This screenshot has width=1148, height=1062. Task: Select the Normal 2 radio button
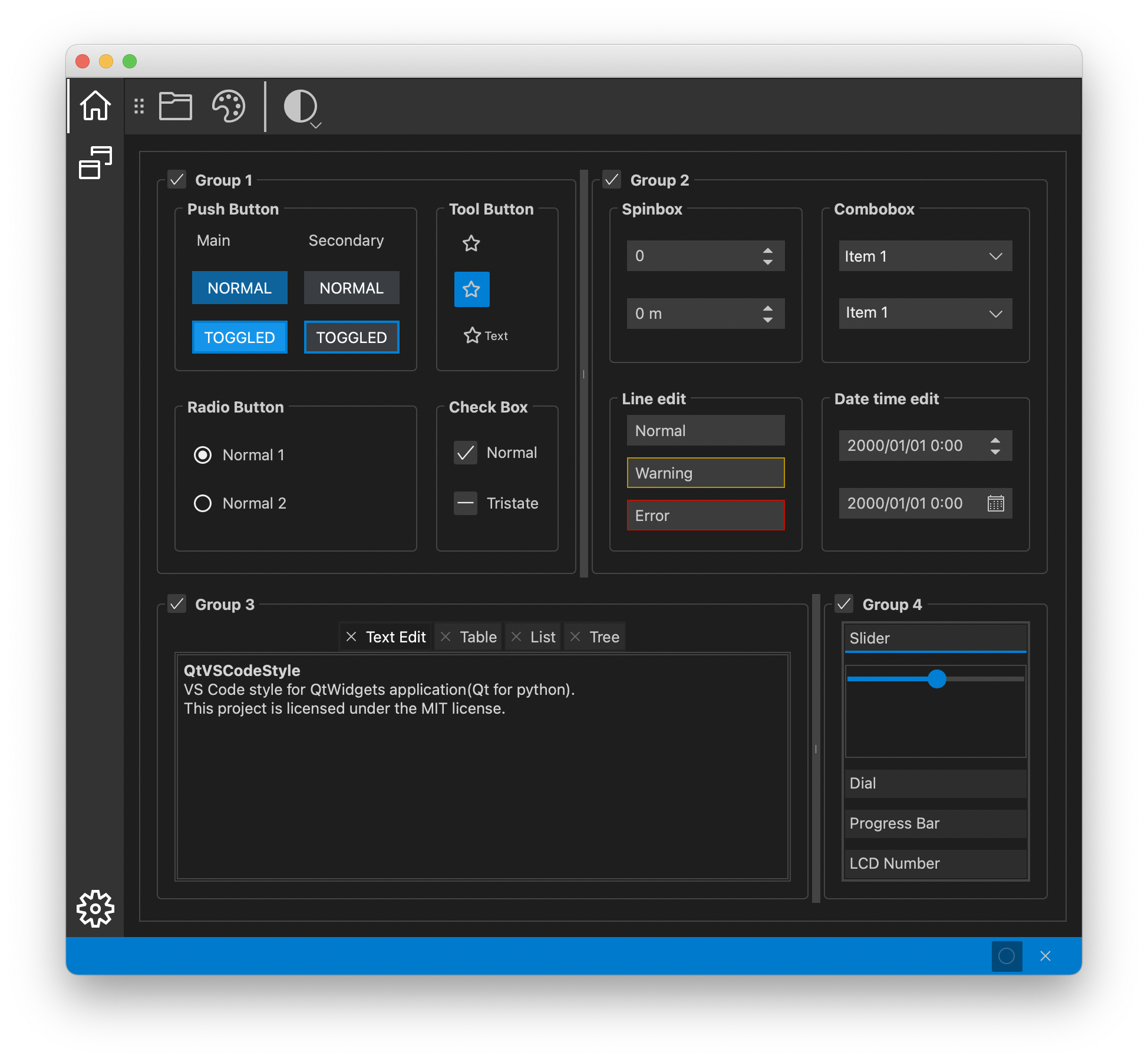[203, 503]
